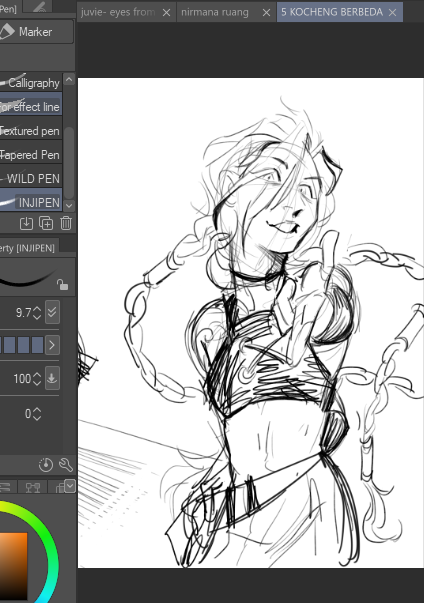Close the 5 KOCHENG BERBEDA tab

[392, 13]
